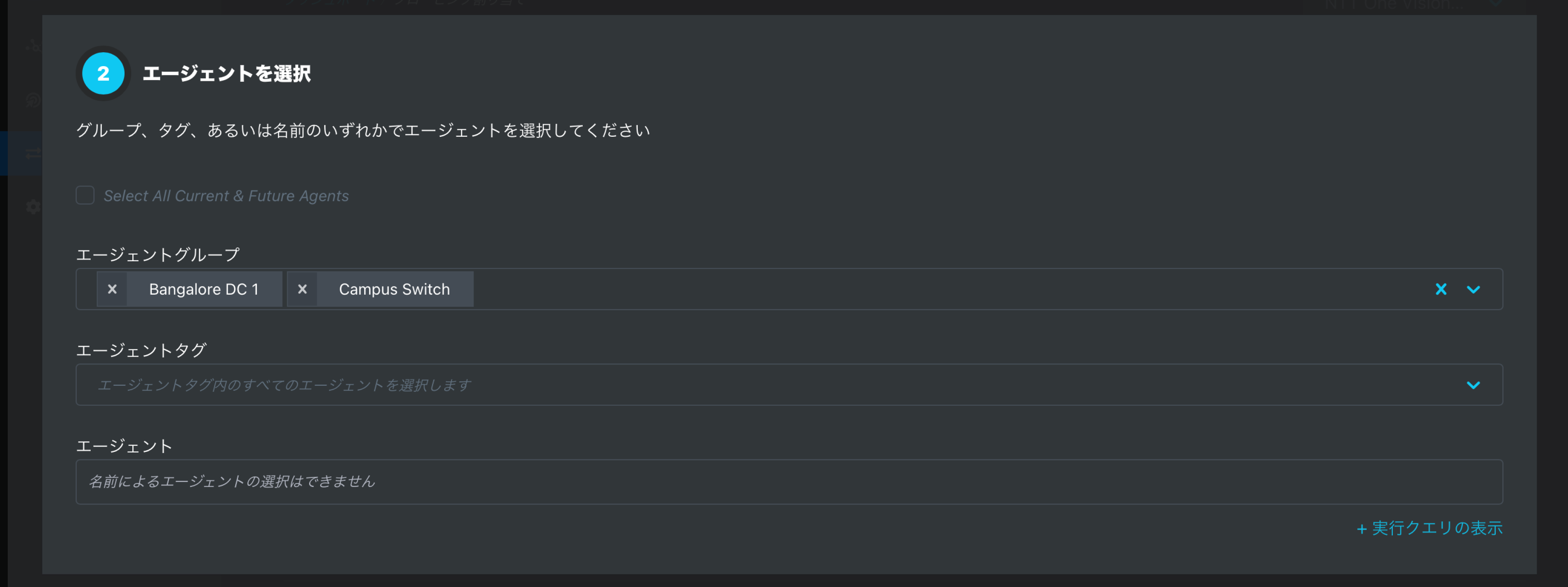Expand the エージェントグループ dropdown chevron
1568x587 pixels.
pyautogui.click(x=1473, y=289)
